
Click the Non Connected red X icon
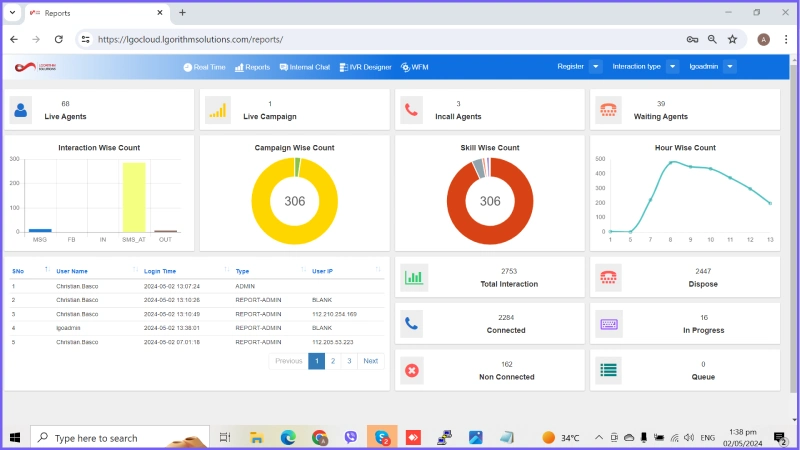point(412,370)
